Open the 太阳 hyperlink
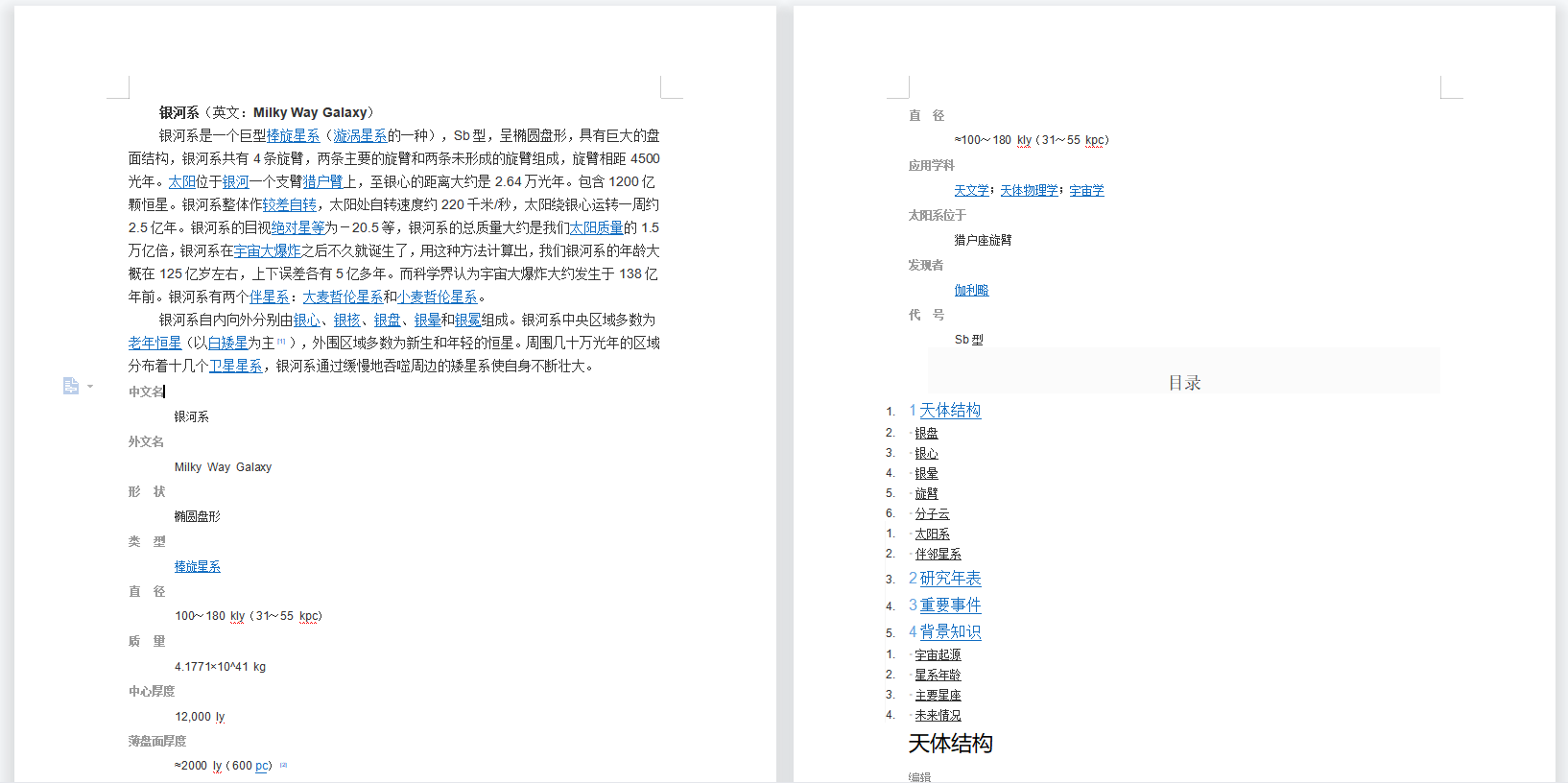This screenshot has height=783, width=1568. point(181,182)
